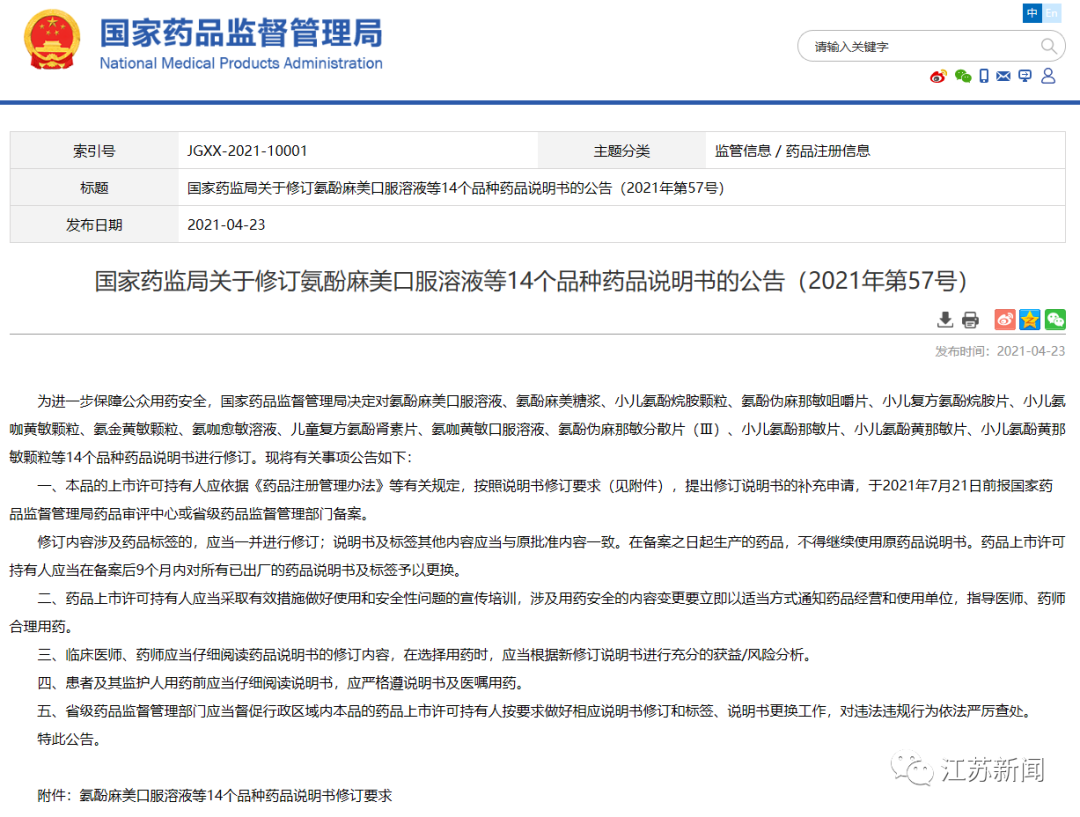Open the mobile phone icon in the header
This screenshot has height=817, width=1080.
pyautogui.click(x=984, y=76)
